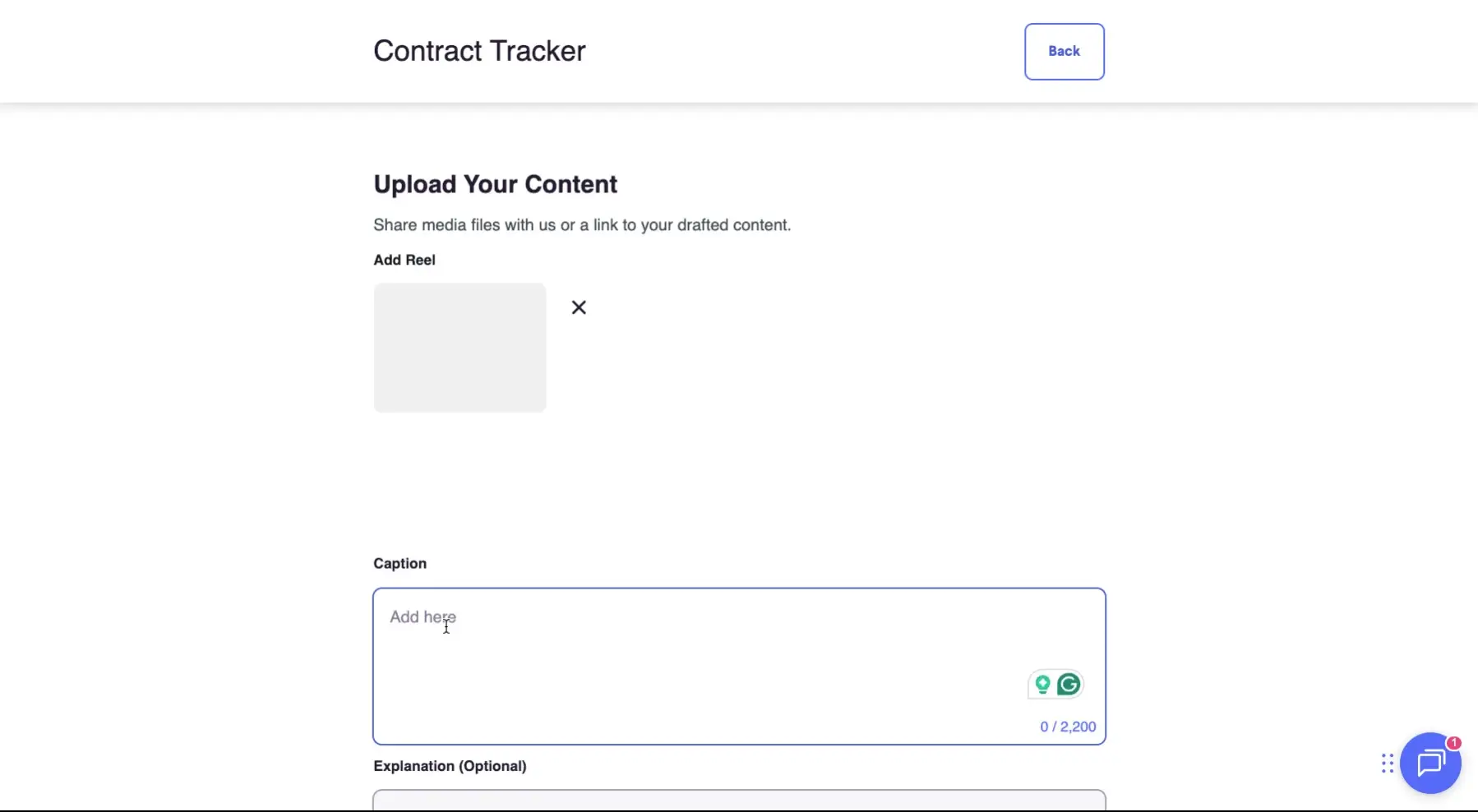Click the 0 / 2,200 character counter

tap(1067, 726)
